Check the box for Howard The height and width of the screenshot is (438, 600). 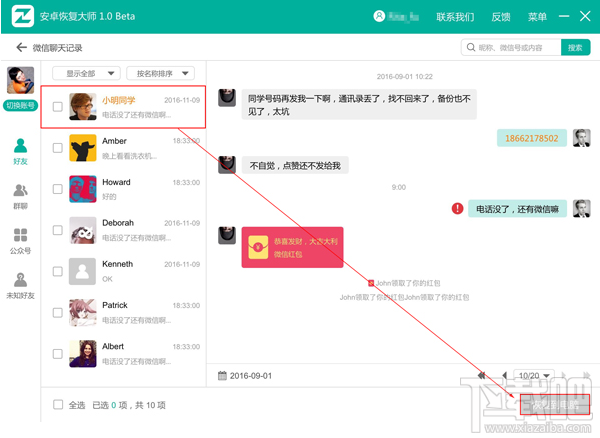58,189
